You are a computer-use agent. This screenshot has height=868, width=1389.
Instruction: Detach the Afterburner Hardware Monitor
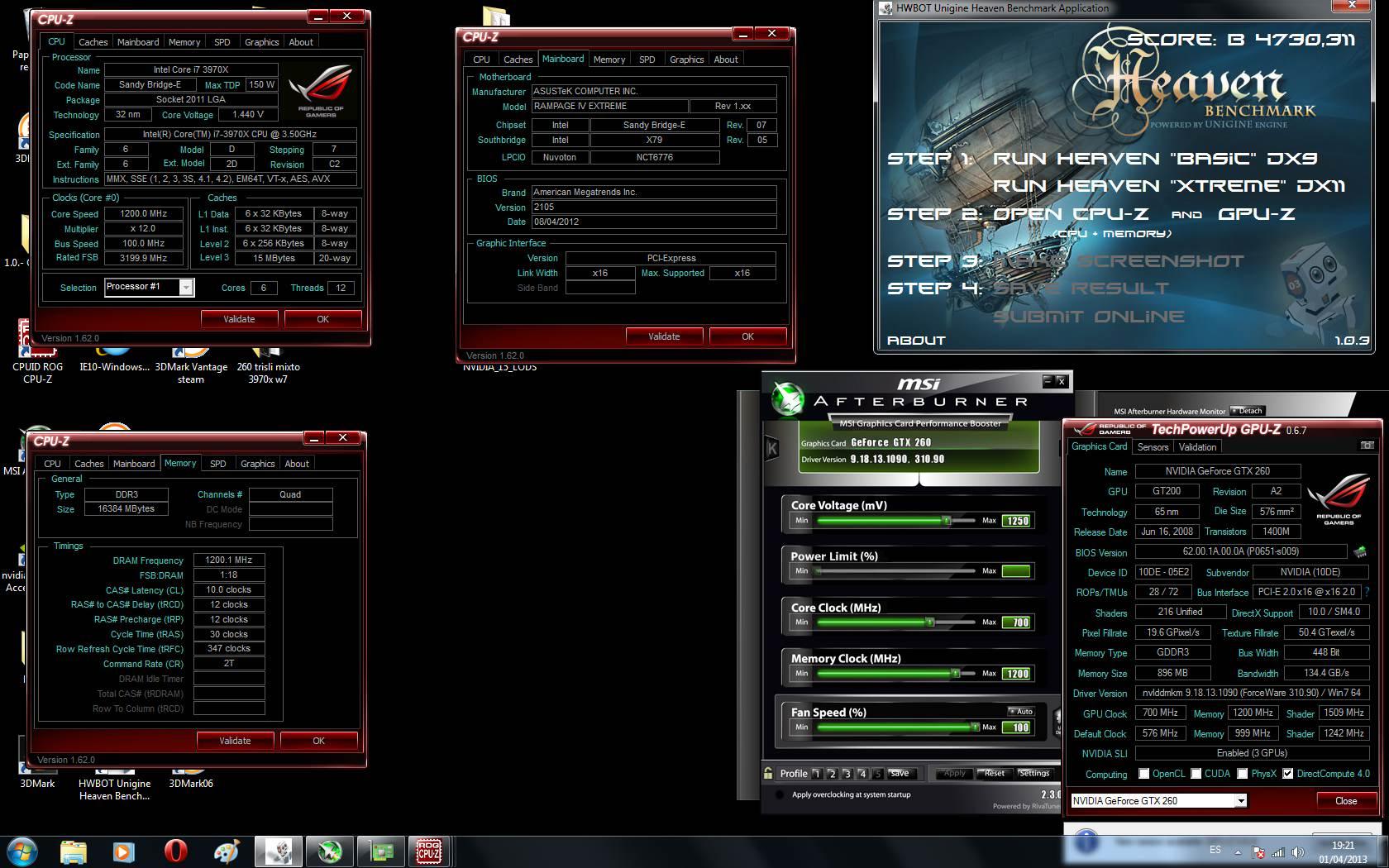pos(1247,411)
